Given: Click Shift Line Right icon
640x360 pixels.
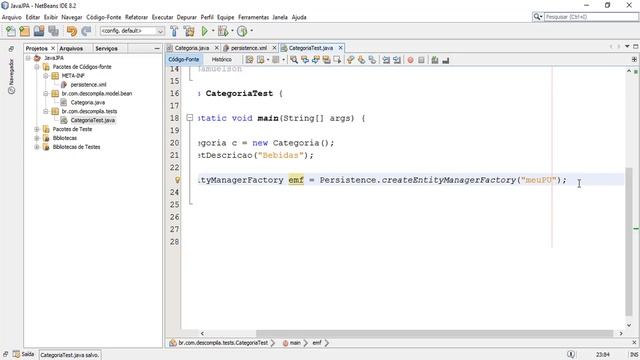Looking at the screenshot, I should [x=397, y=60].
